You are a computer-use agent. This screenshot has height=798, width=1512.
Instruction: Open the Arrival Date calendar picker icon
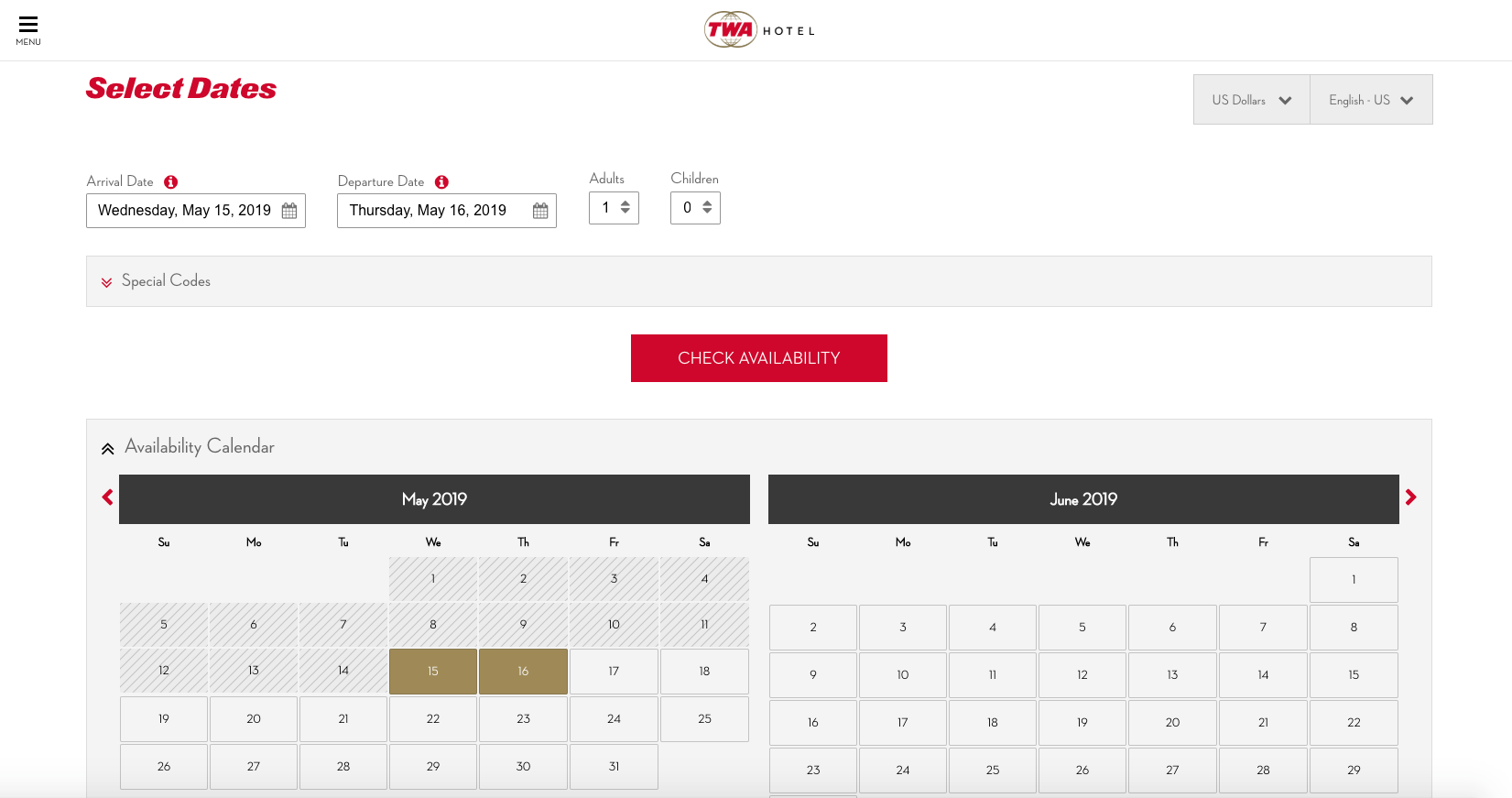tap(289, 211)
